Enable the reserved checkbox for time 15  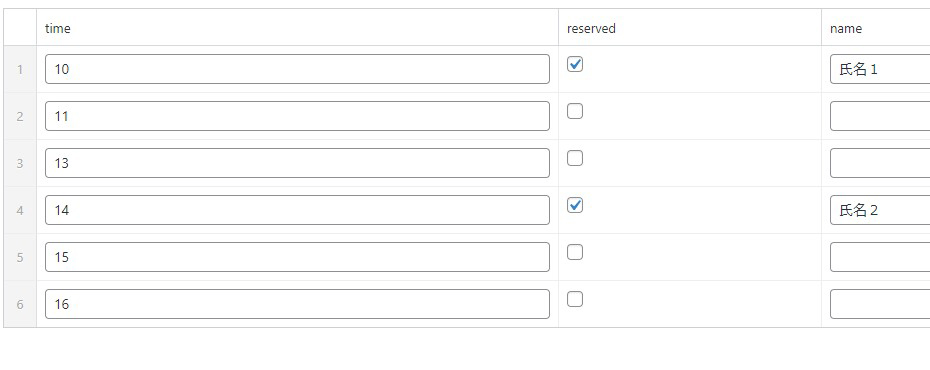point(575,252)
